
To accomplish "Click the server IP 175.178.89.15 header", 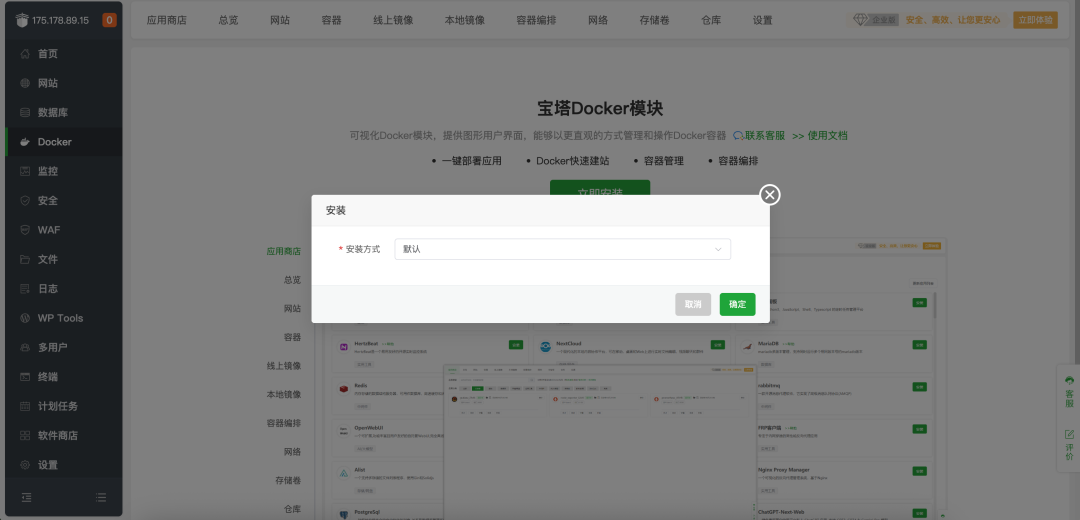I will (60, 20).
